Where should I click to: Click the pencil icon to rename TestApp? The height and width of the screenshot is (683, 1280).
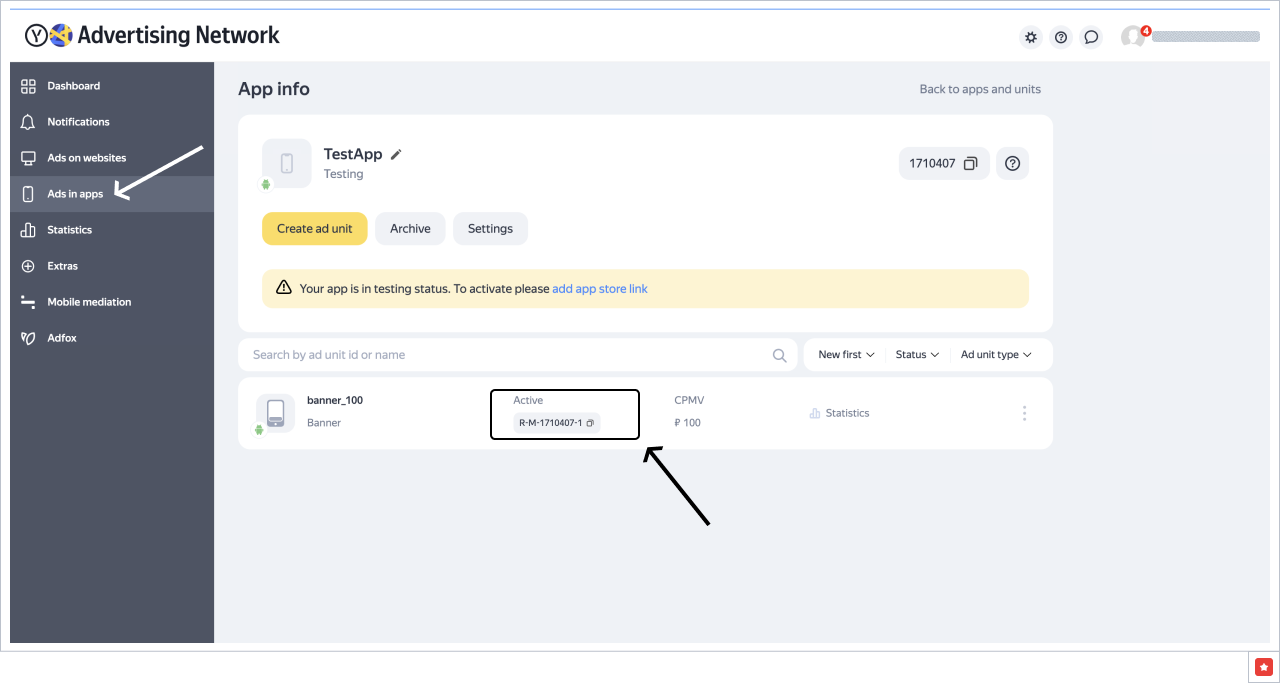click(x=396, y=154)
